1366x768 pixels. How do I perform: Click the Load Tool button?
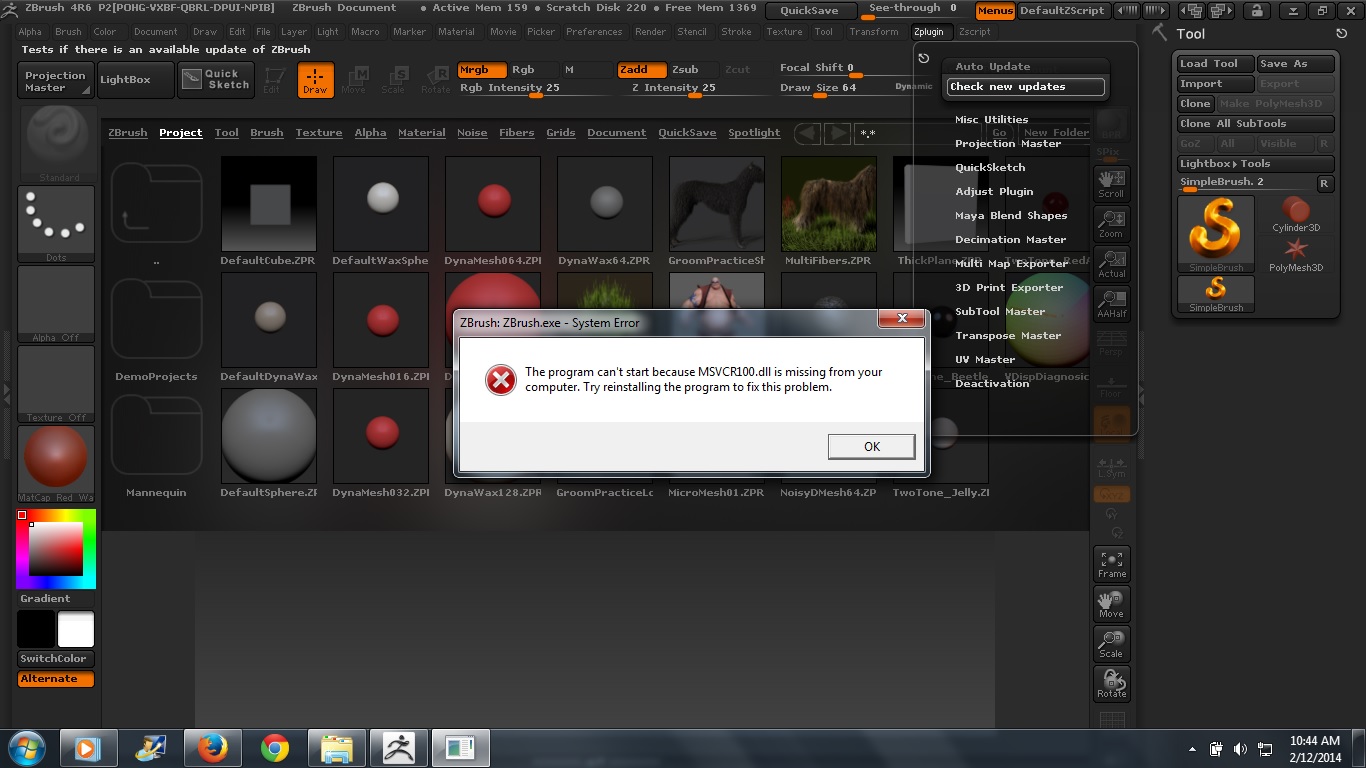(1215, 64)
